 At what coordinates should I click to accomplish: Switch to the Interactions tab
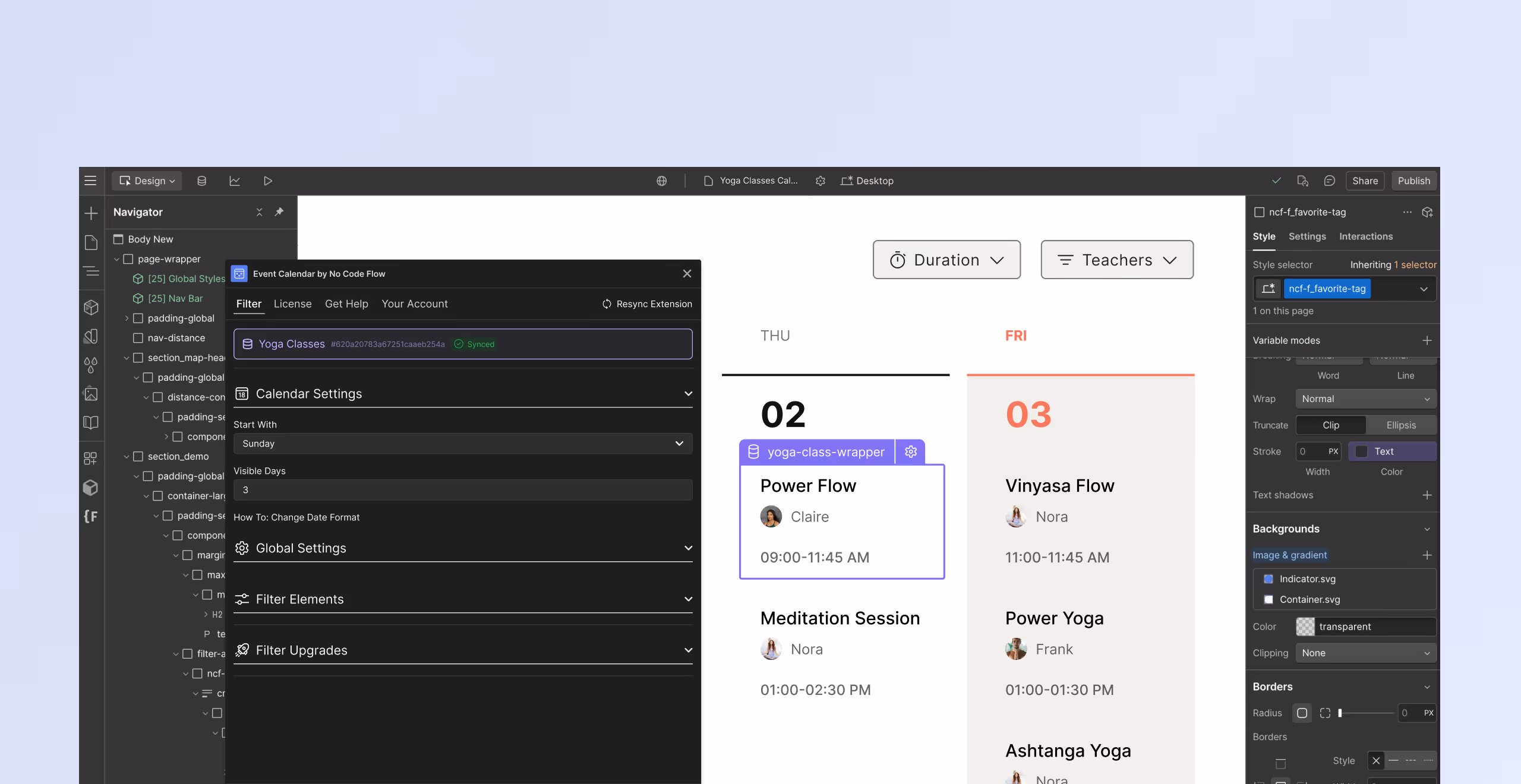pos(1365,236)
